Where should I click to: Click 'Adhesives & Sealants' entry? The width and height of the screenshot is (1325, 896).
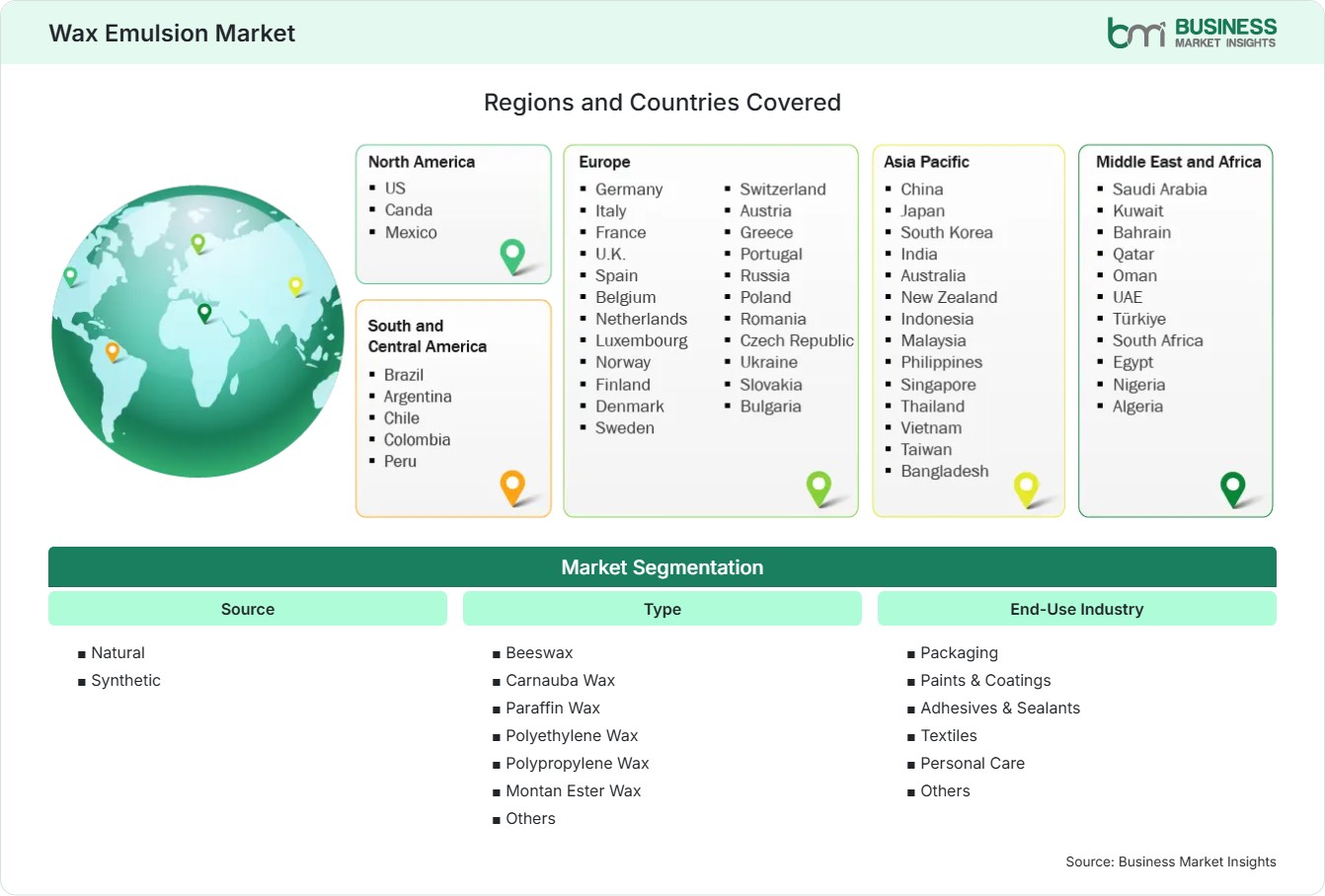point(1000,708)
